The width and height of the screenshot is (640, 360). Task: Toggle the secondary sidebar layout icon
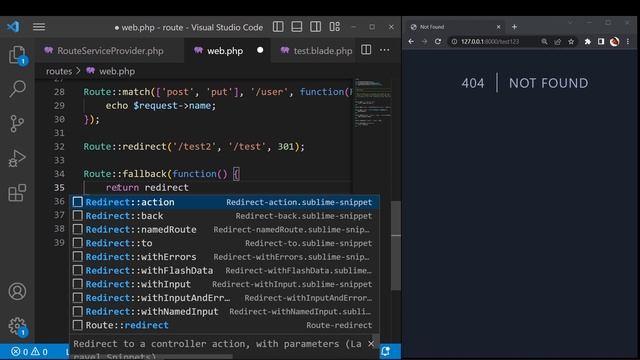click(x=316, y=27)
